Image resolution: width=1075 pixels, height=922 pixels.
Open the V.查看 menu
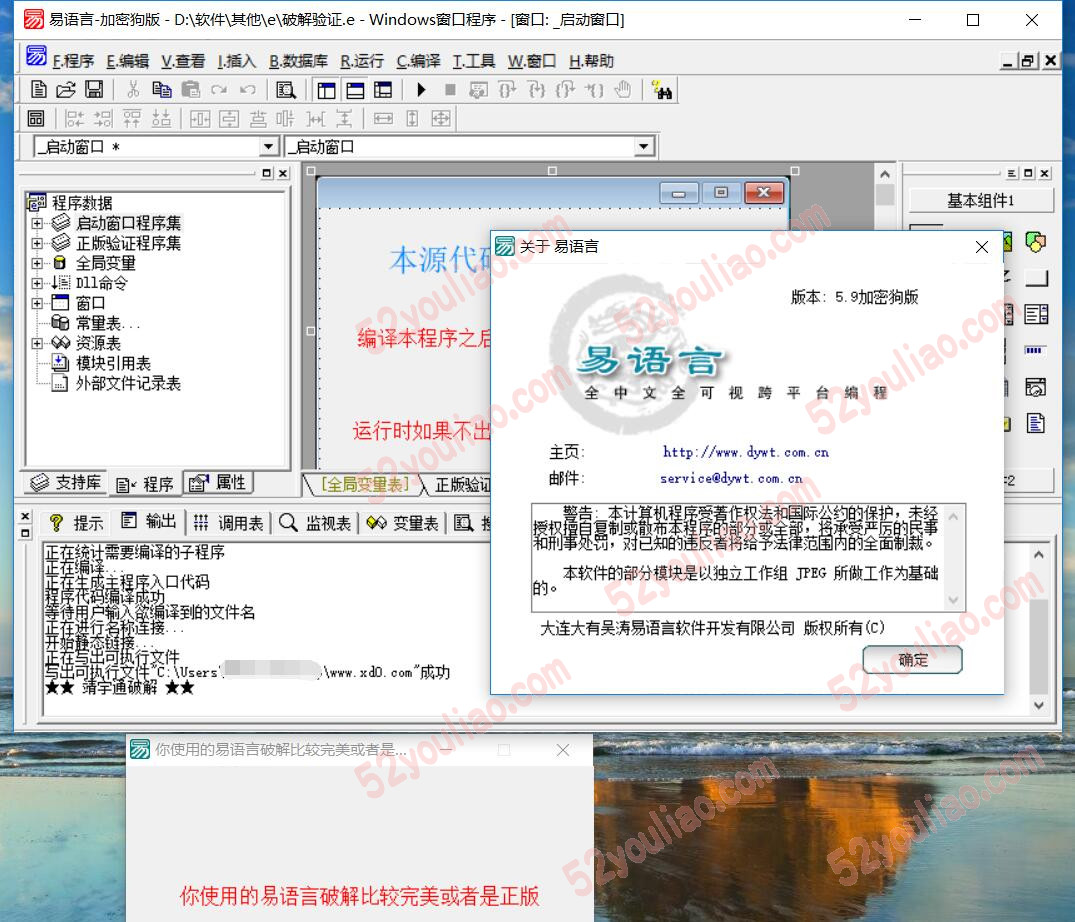(x=183, y=61)
